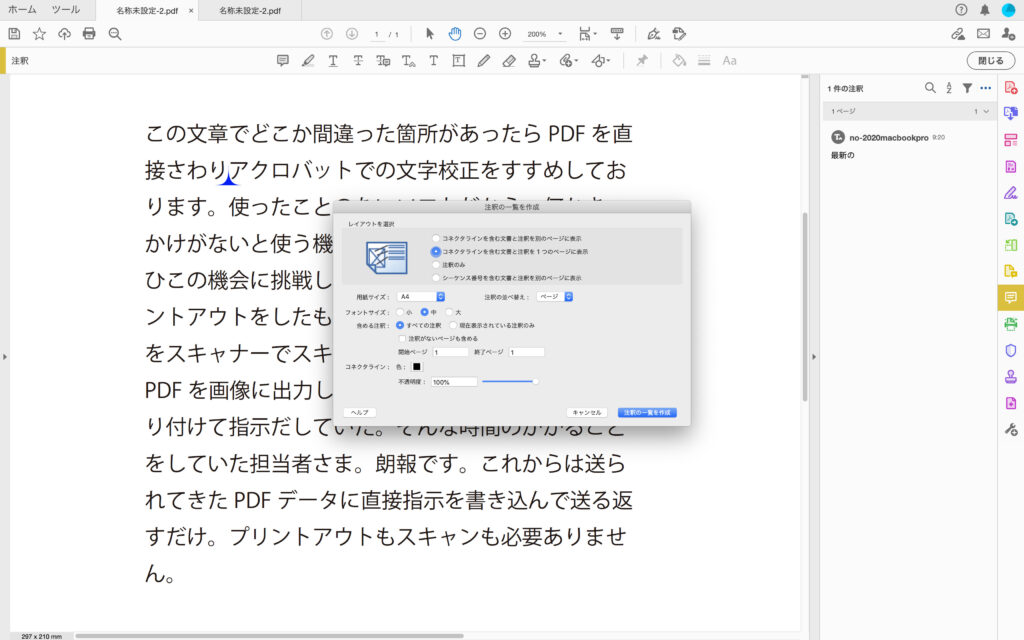Click the start page field
Image resolution: width=1024 pixels, height=640 pixels.
click(x=451, y=352)
